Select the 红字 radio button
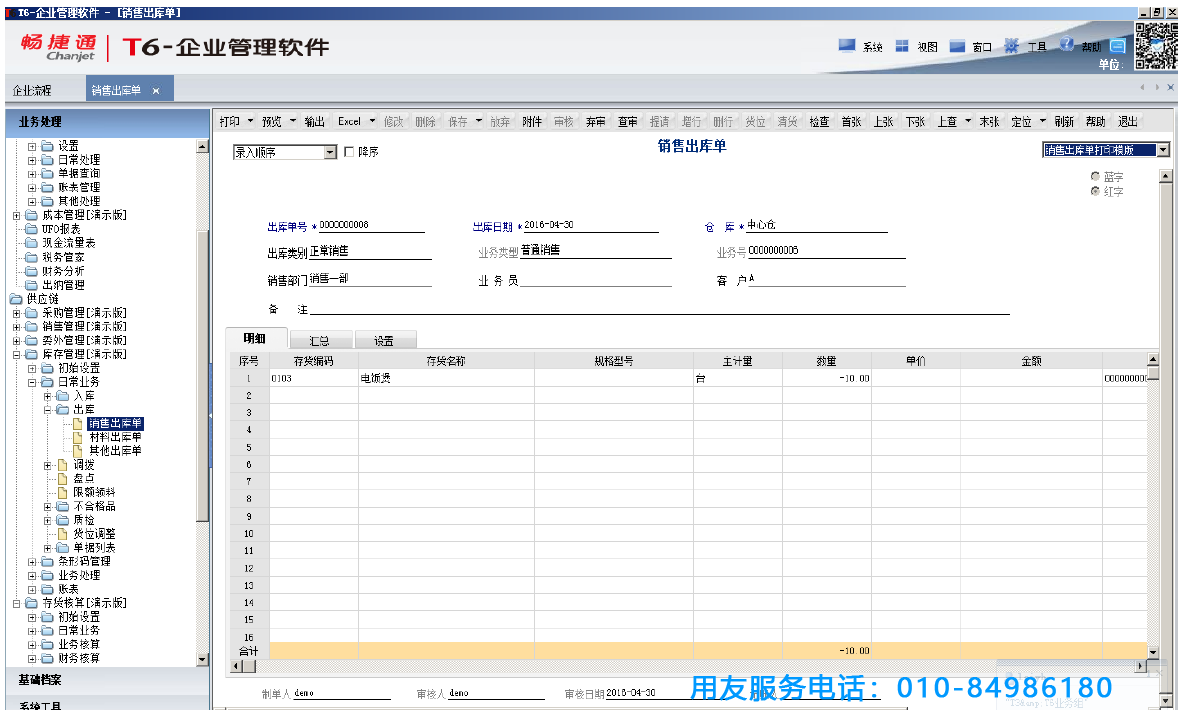The width and height of the screenshot is (1181, 710). pos(1095,191)
